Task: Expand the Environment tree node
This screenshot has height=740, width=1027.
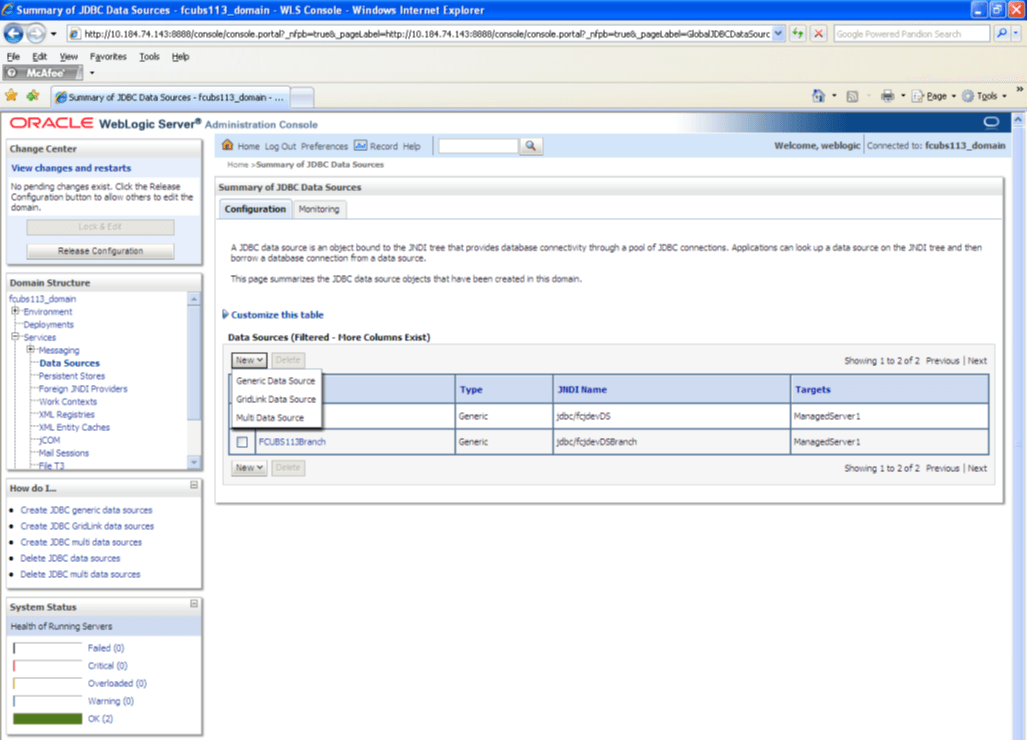Action: (x=15, y=311)
